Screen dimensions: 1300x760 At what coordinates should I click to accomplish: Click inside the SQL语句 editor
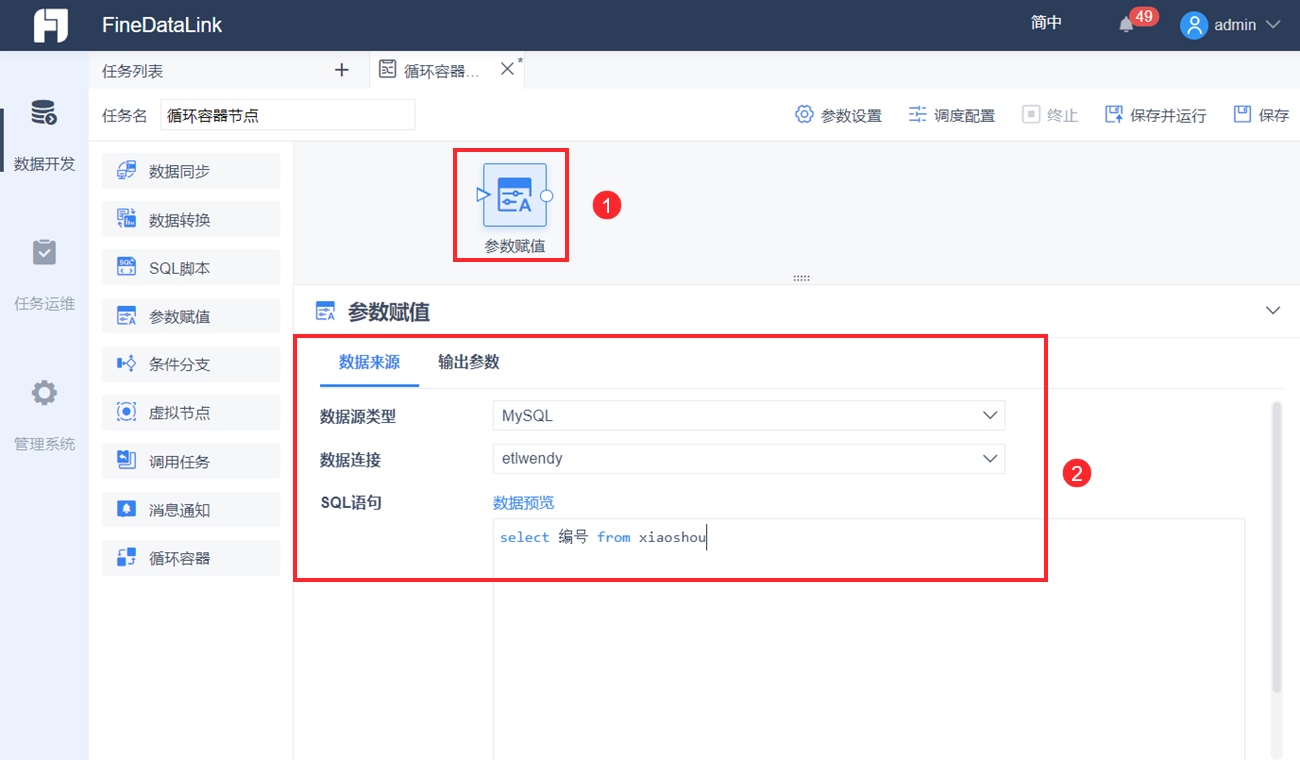click(x=869, y=640)
